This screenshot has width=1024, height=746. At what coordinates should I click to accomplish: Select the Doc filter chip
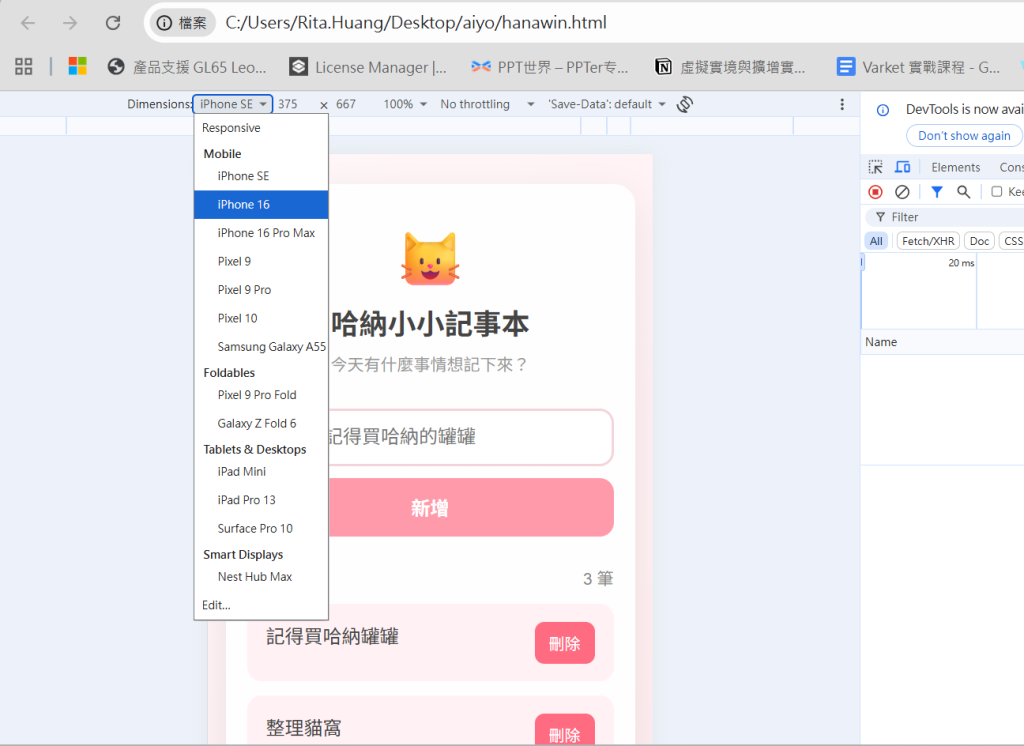tap(979, 241)
